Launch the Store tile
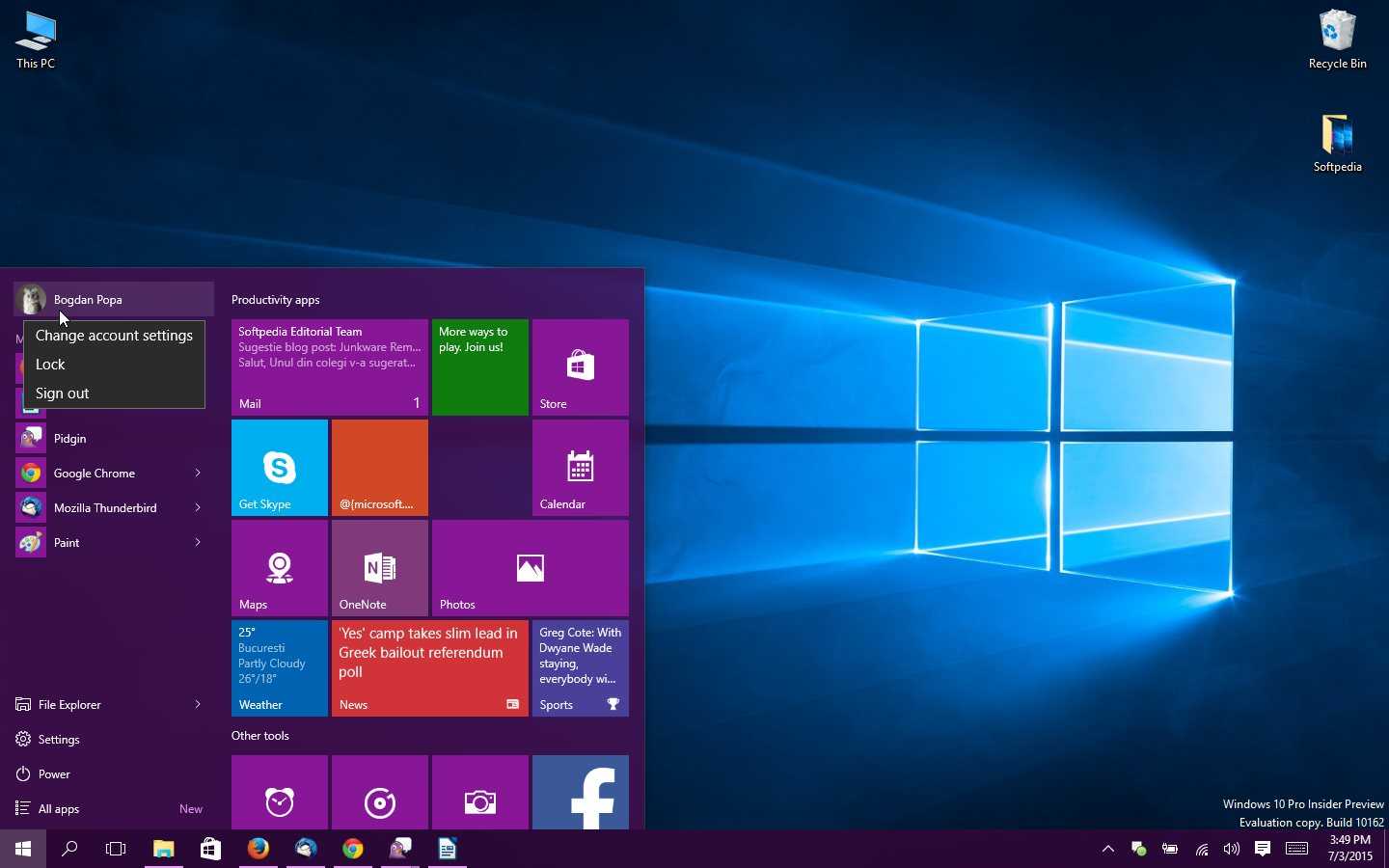This screenshot has width=1389, height=868. click(579, 366)
